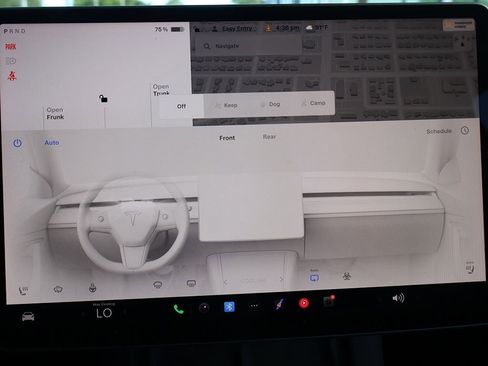This screenshot has width=488, height=366.
Task: Tap the PRND gear indicator
Action: 14,31
